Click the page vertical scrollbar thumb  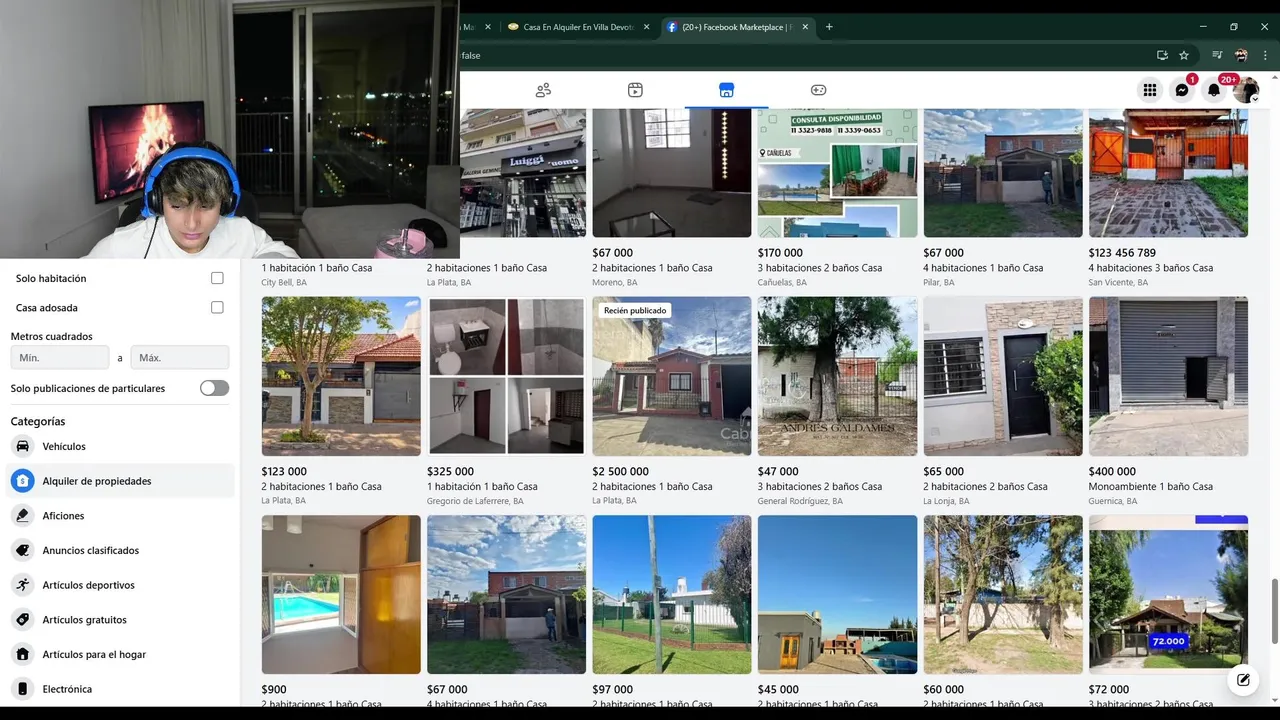1273,611
